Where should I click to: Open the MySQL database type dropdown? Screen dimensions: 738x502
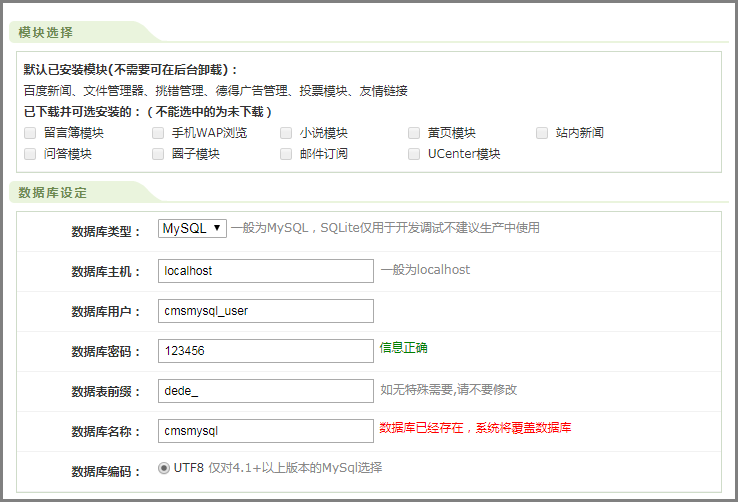coord(192,228)
